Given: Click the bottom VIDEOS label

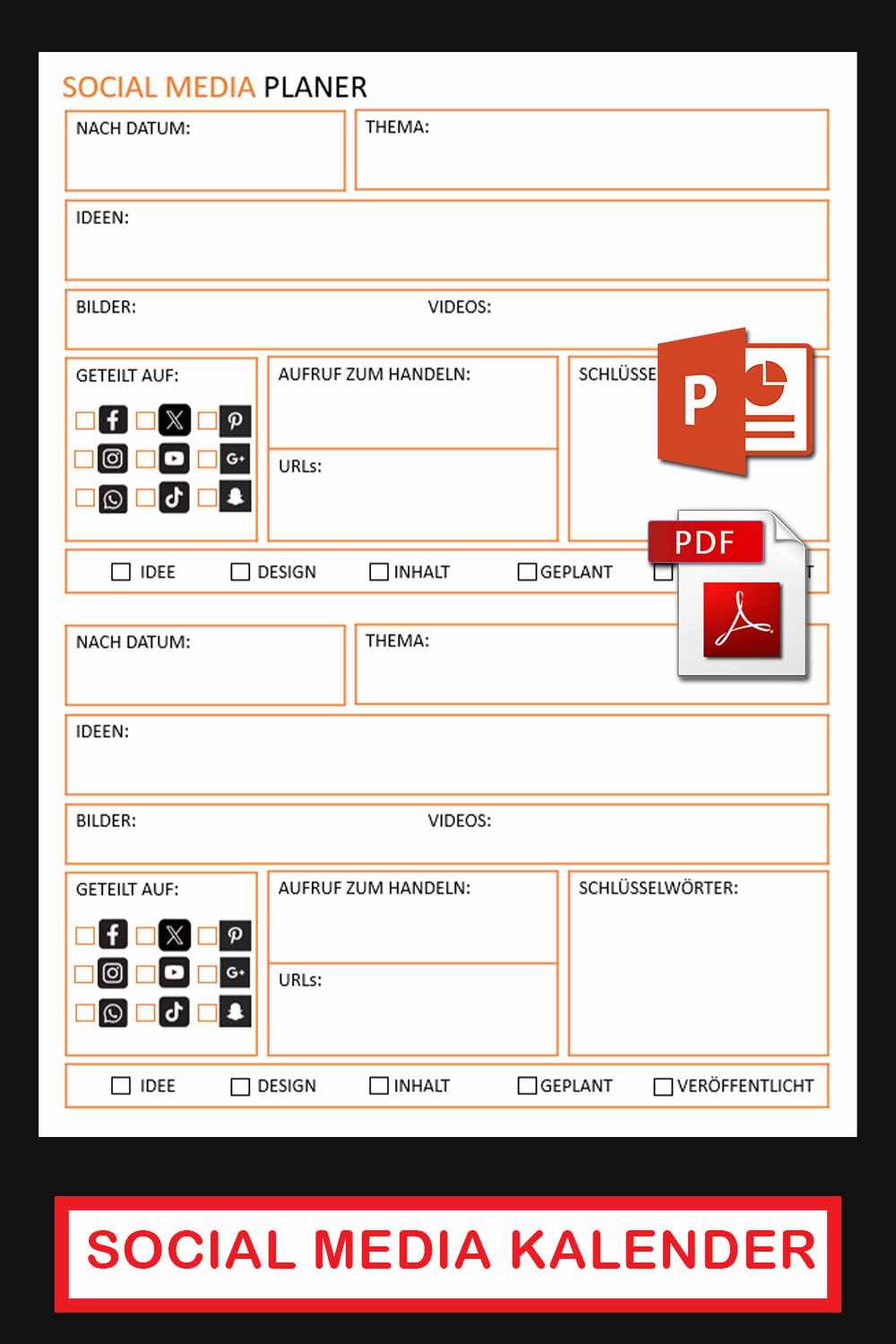Looking at the screenshot, I should (x=460, y=821).
